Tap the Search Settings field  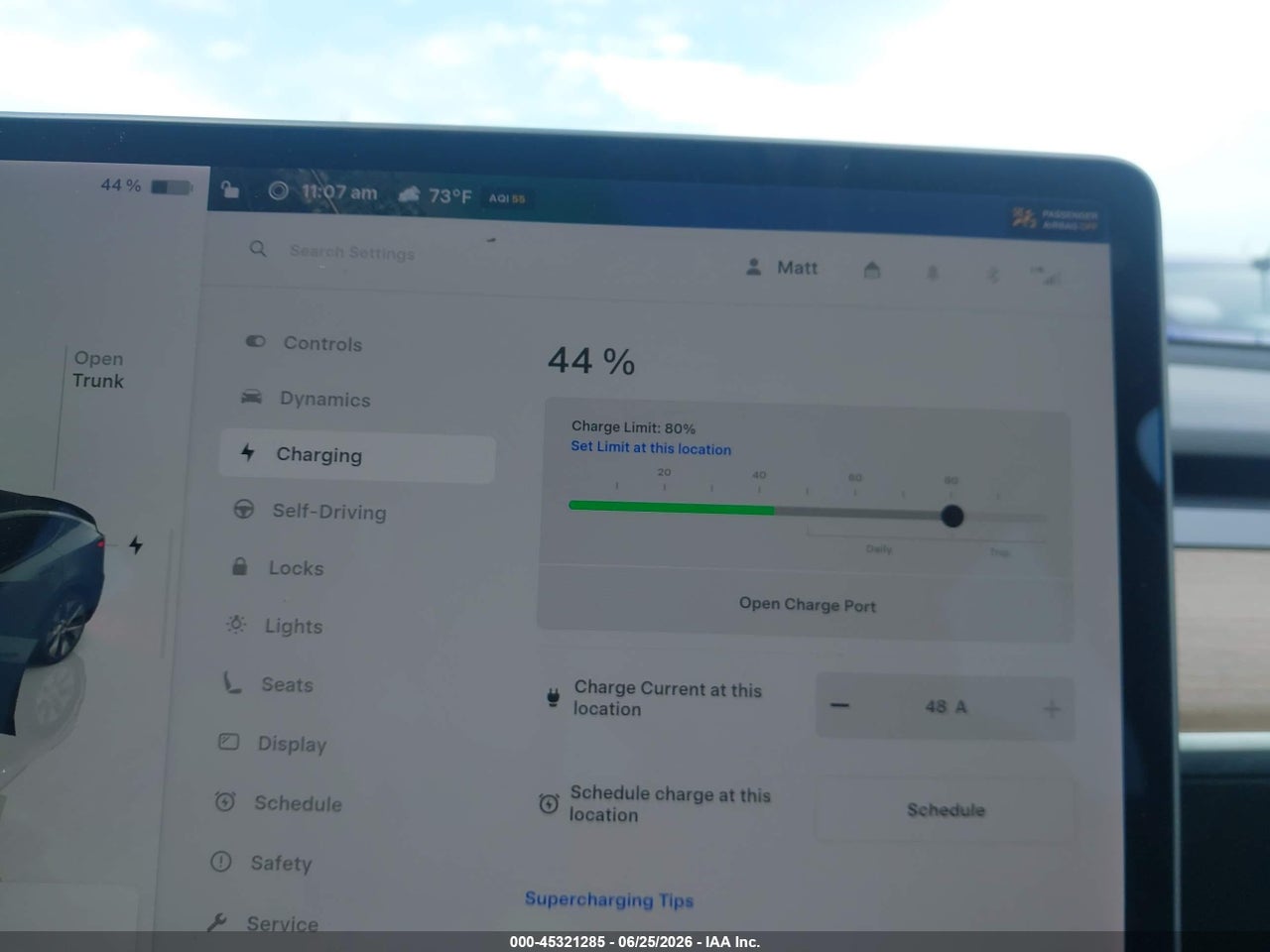[x=352, y=252]
